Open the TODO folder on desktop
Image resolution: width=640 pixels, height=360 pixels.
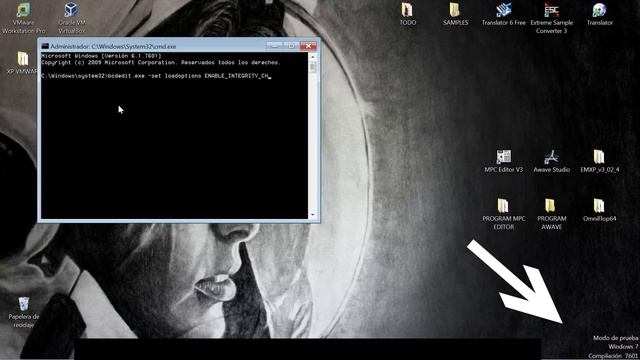click(407, 14)
